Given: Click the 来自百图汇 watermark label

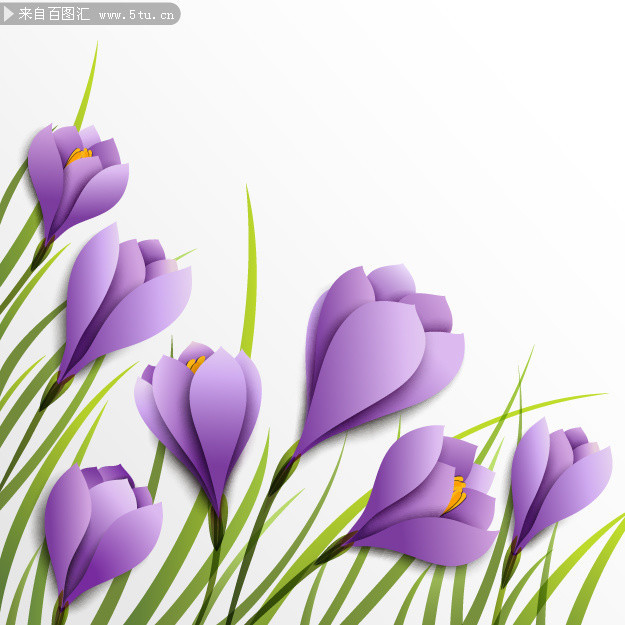Looking at the screenshot, I should 54,14.
